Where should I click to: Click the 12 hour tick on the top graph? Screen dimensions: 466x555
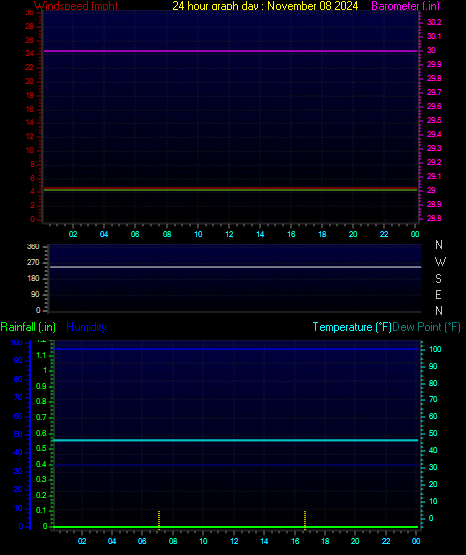[x=229, y=234]
